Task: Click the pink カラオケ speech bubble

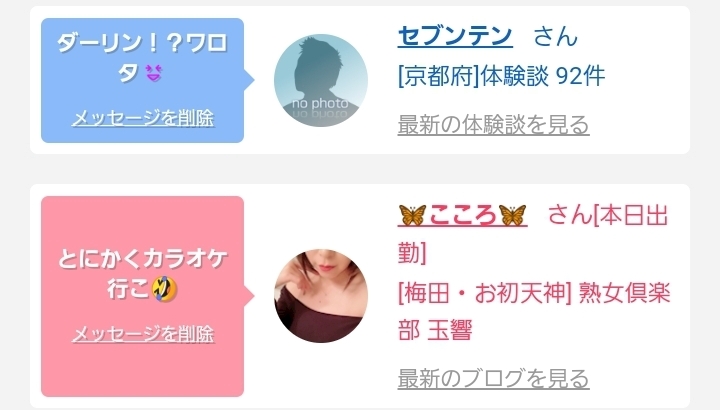Action: click(142, 296)
